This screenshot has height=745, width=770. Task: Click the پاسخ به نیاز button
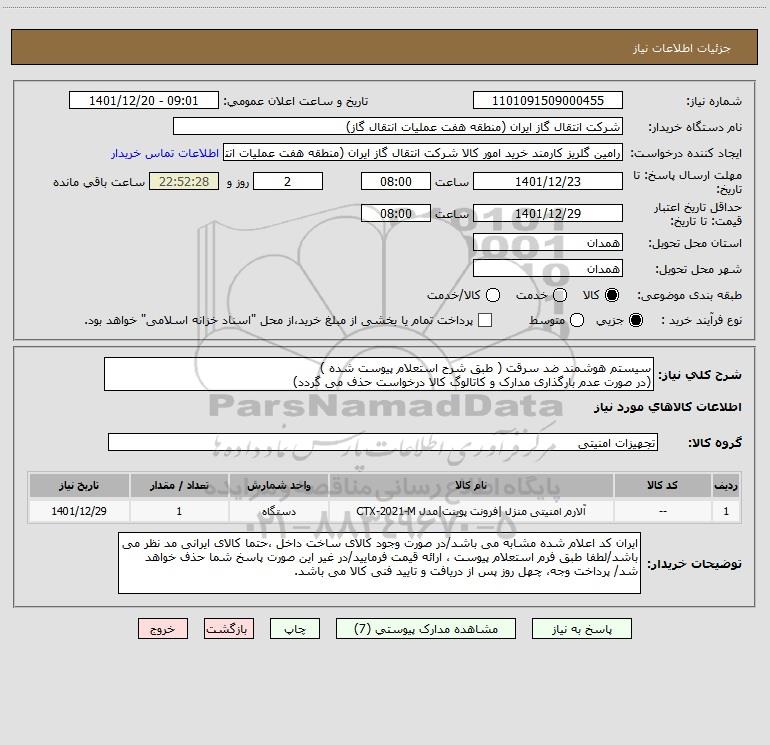click(x=582, y=629)
